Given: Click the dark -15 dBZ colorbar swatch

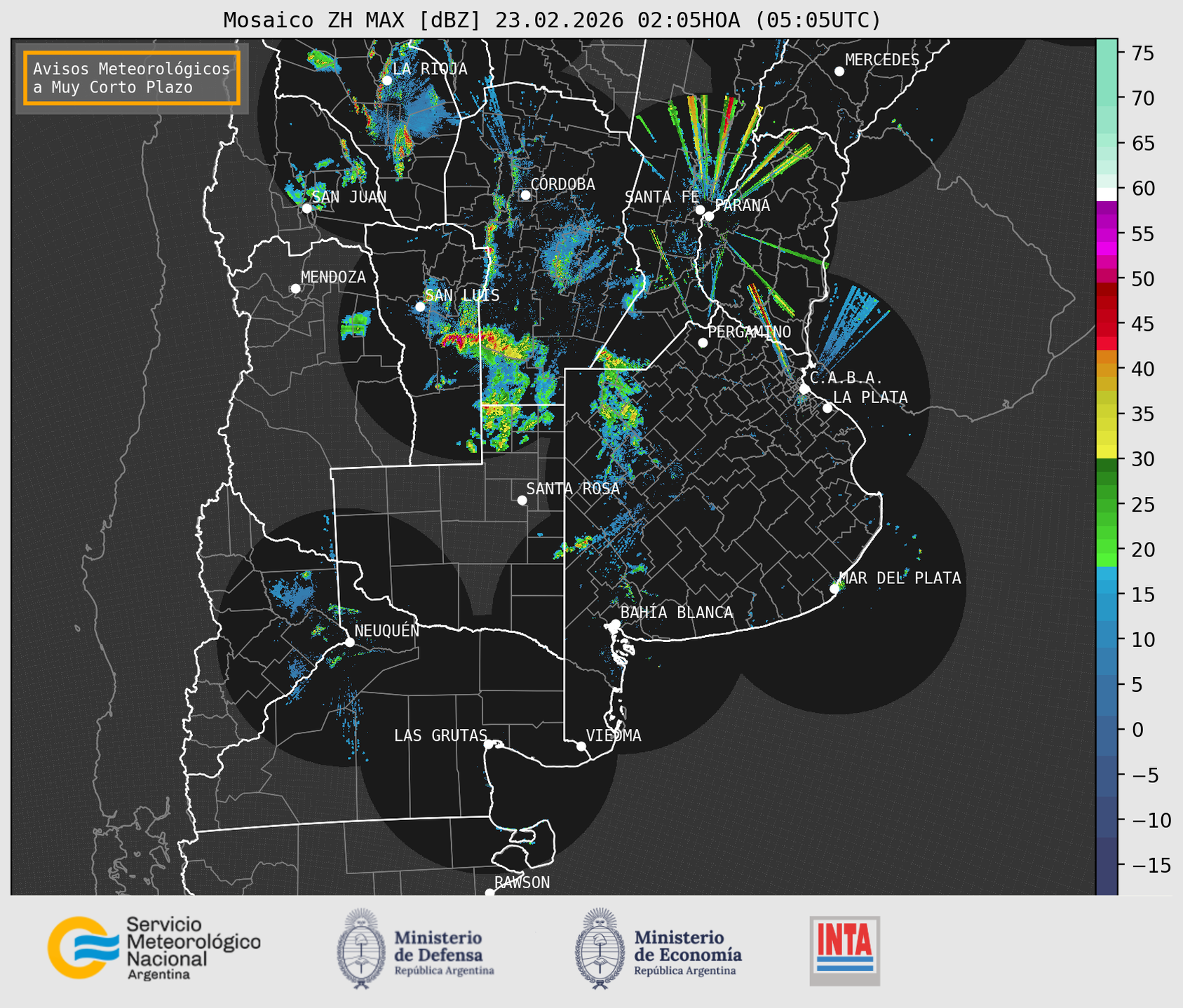Looking at the screenshot, I should pyautogui.click(x=1107, y=866).
